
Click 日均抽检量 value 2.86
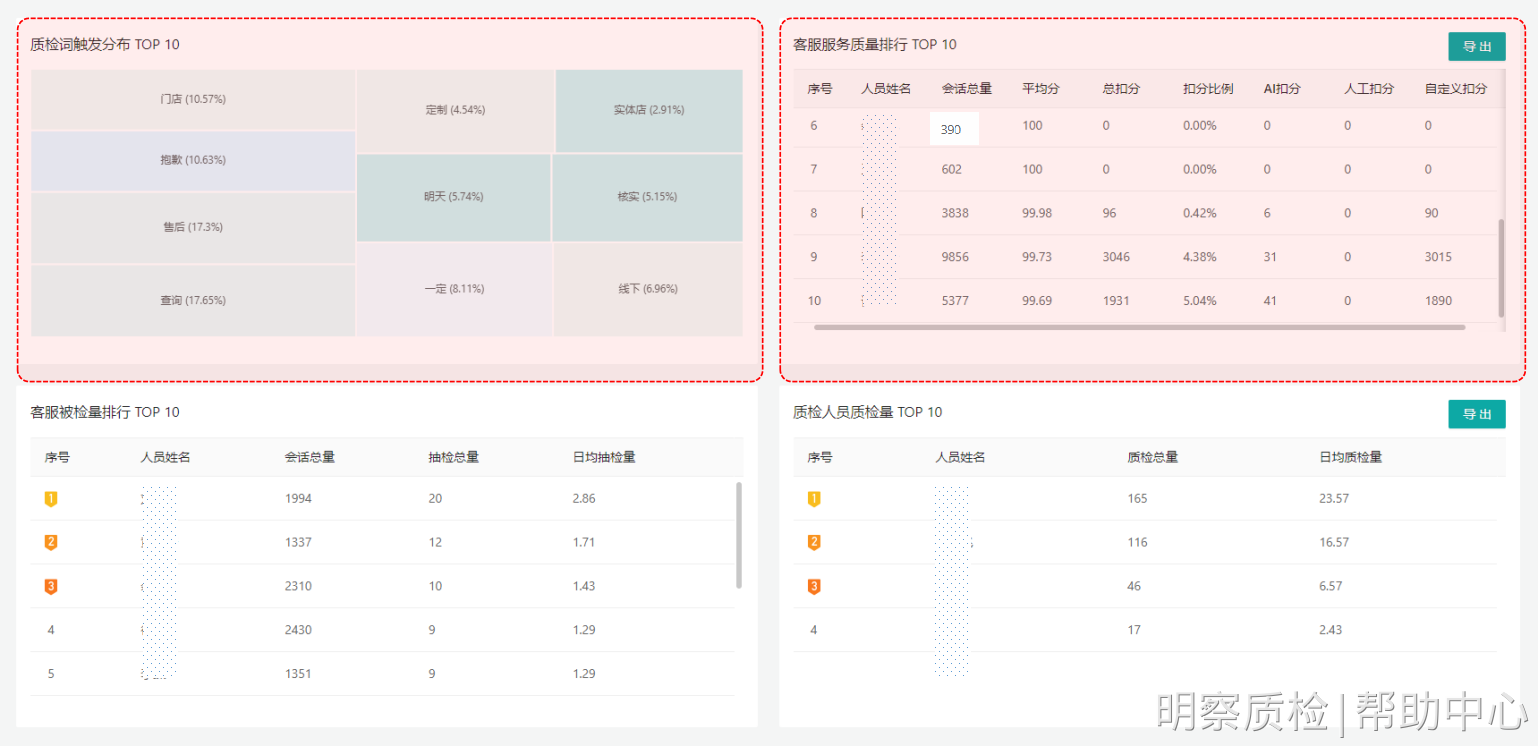[x=584, y=499]
